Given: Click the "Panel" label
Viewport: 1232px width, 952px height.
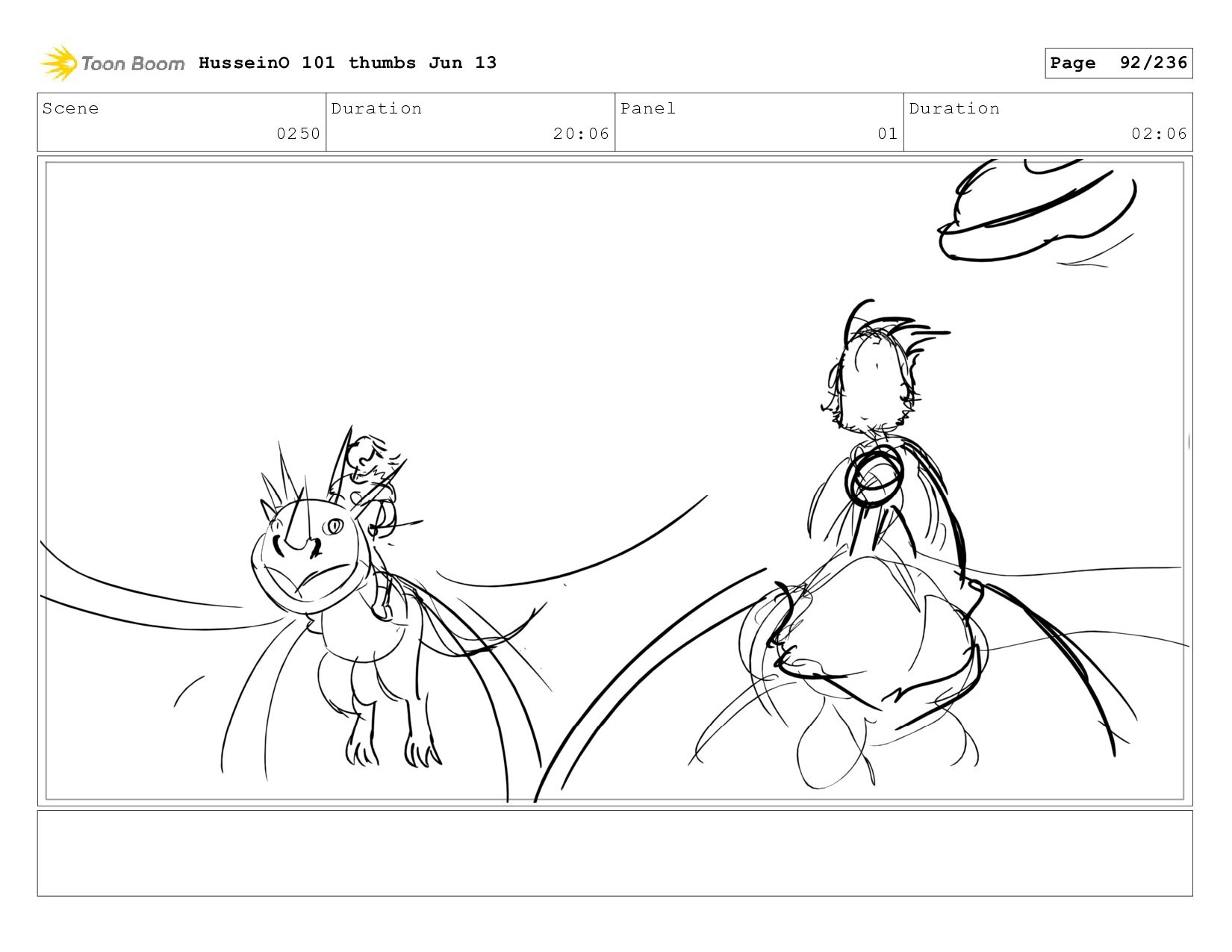Looking at the screenshot, I should pos(648,108).
